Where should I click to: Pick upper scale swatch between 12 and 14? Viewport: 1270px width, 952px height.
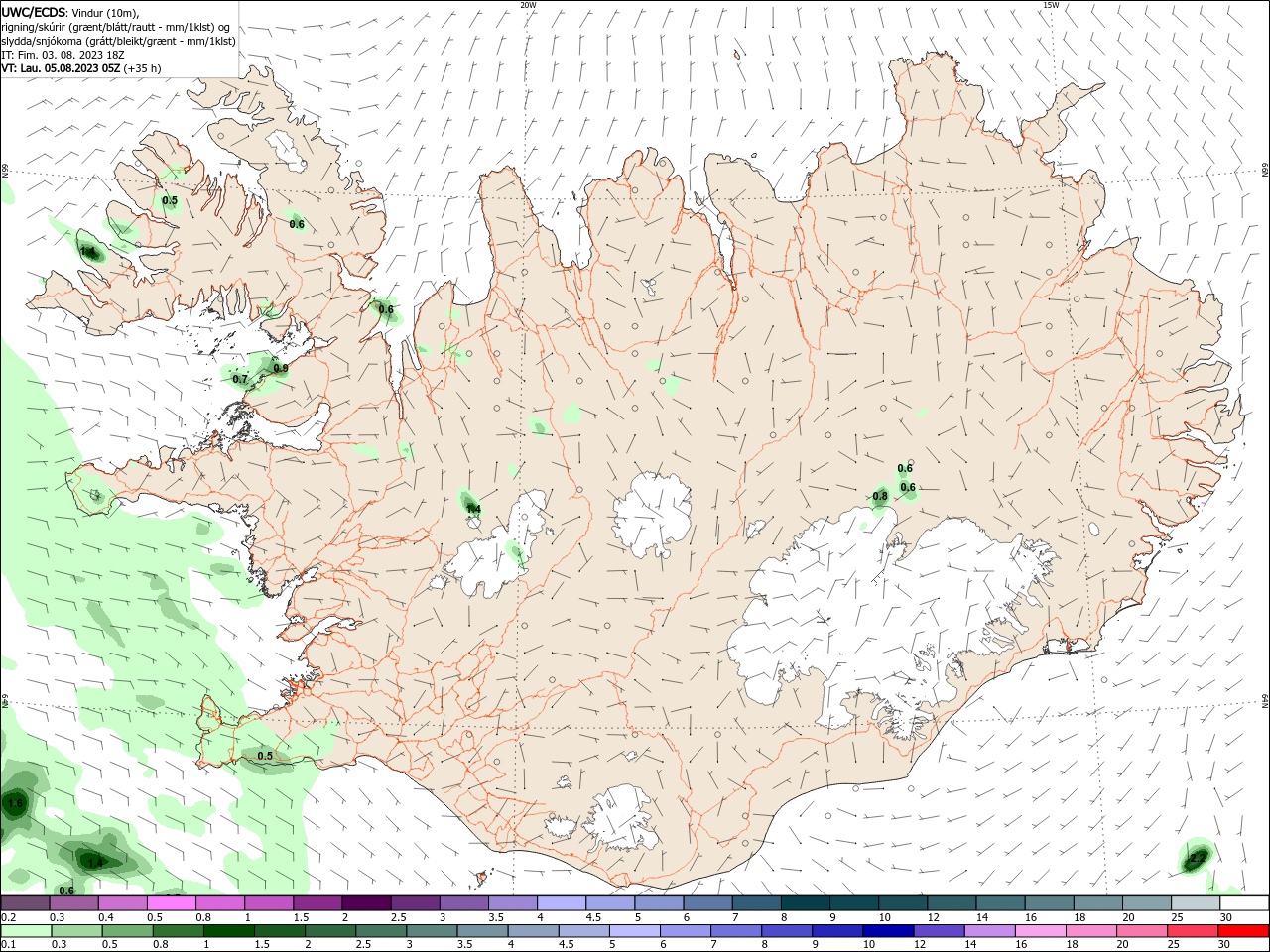pyautogui.click(x=952, y=903)
